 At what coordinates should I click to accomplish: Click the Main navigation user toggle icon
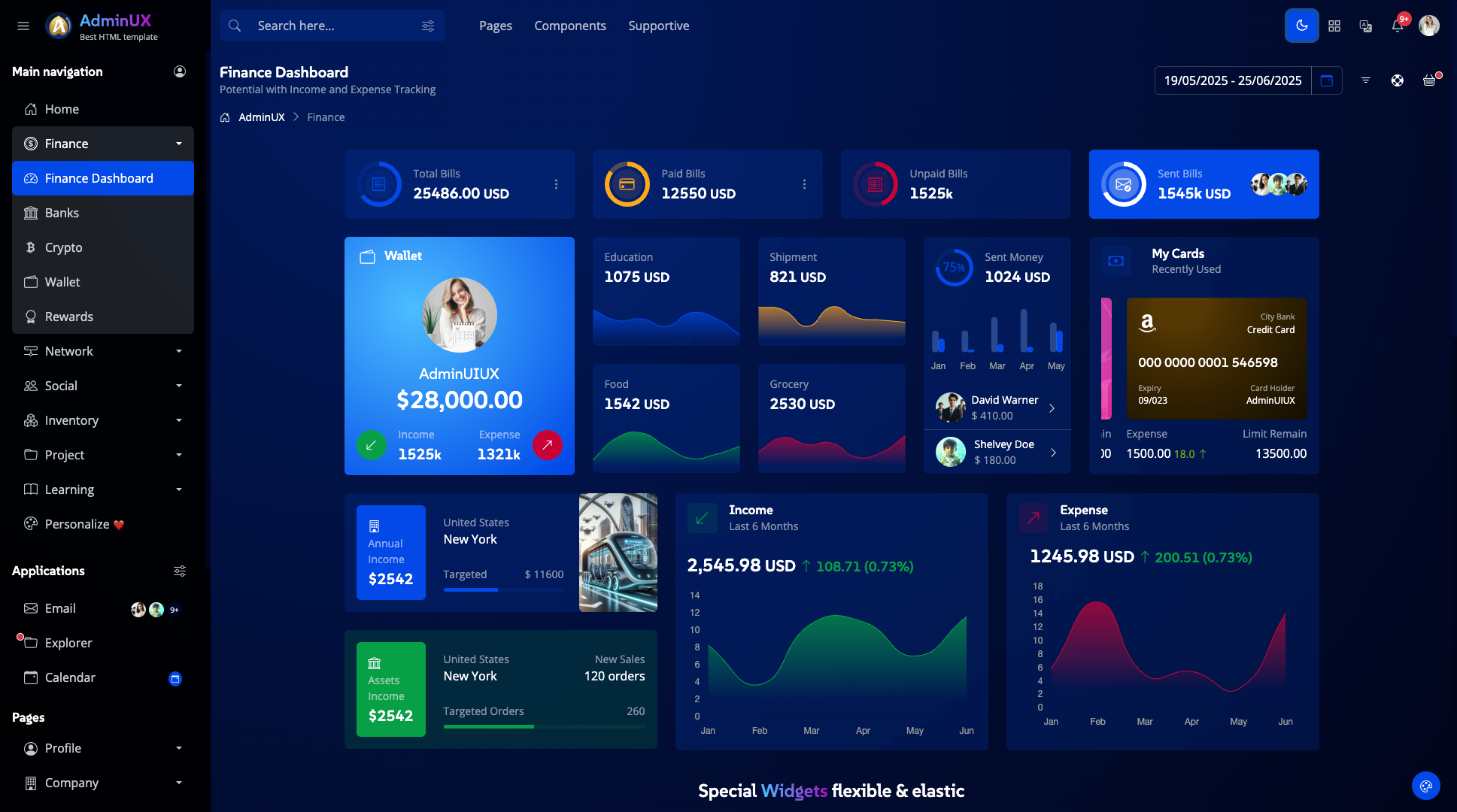pos(180,71)
